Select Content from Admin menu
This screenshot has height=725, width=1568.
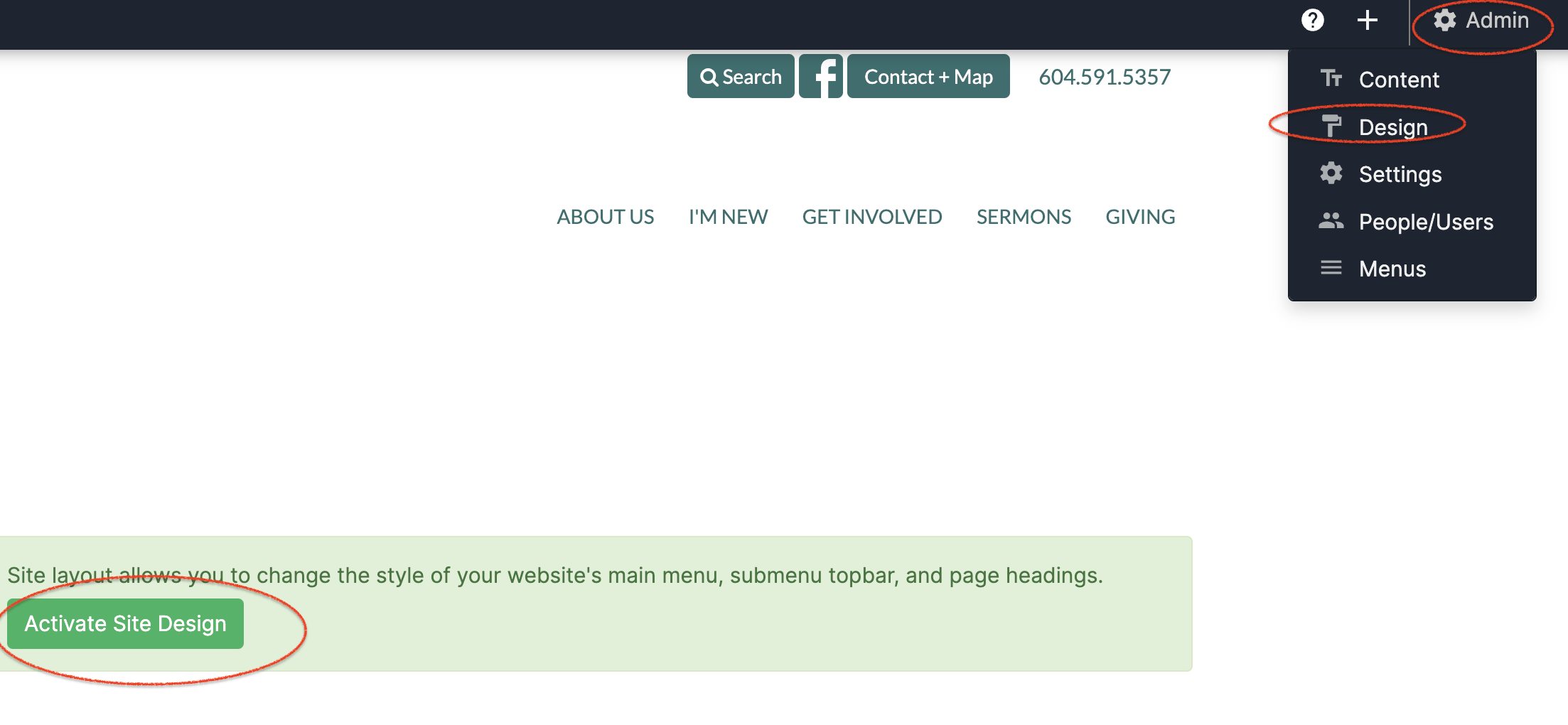[x=1412, y=79]
